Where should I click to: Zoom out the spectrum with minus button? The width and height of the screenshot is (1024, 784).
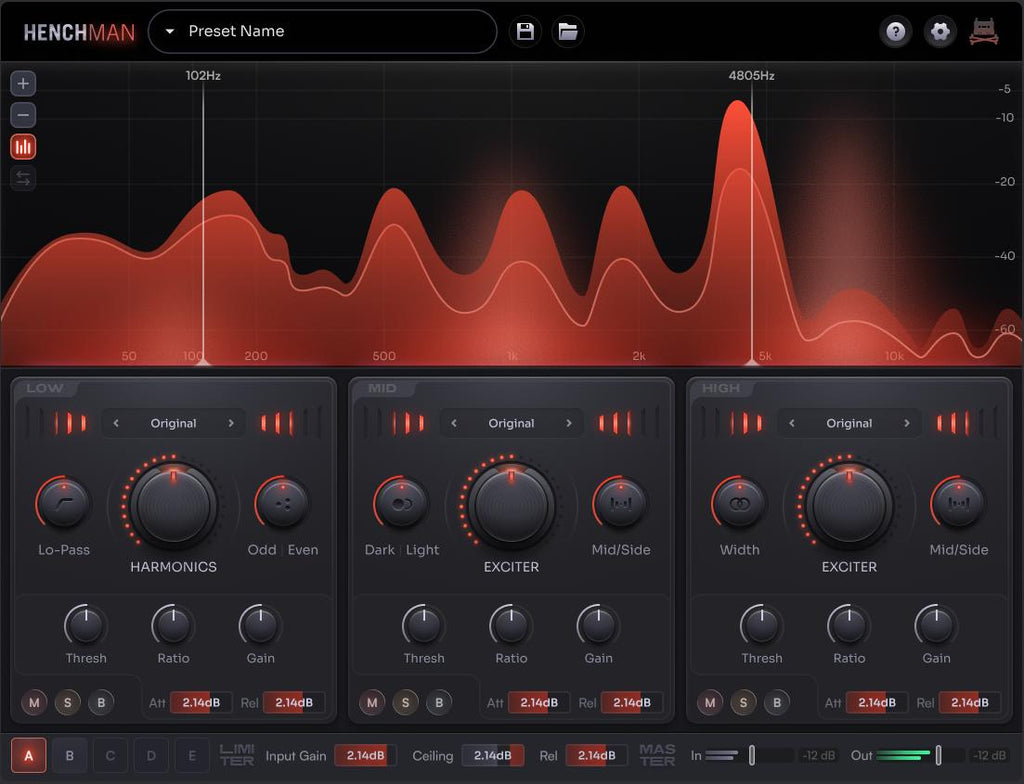pyautogui.click(x=23, y=116)
